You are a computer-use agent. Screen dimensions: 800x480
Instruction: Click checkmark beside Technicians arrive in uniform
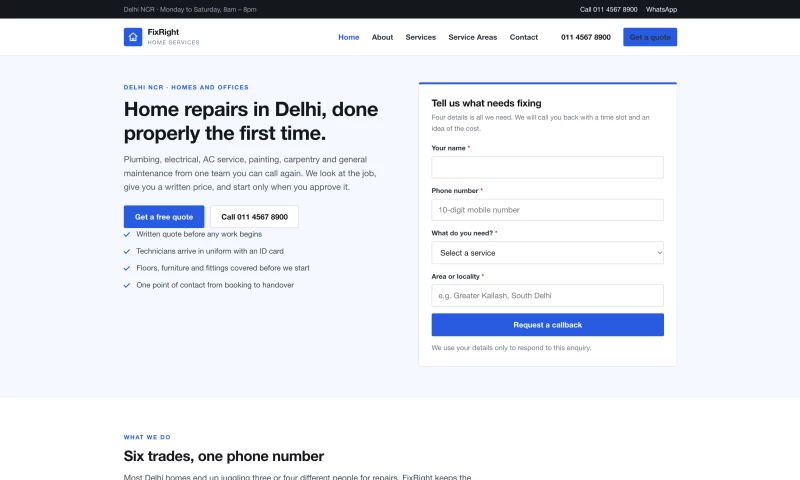click(x=127, y=251)
